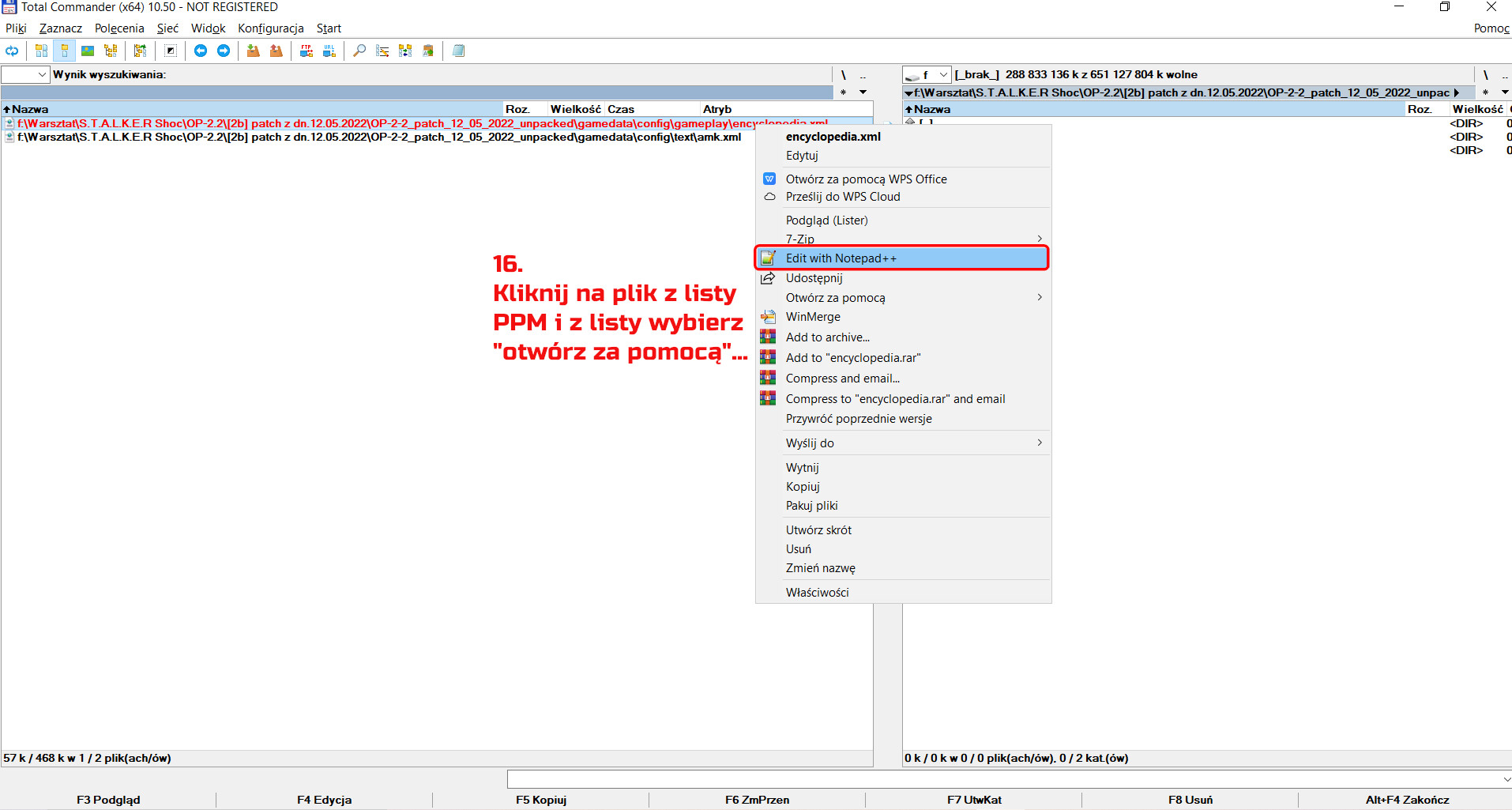This screenshot has height=810, width=1512.
Task: Click left panel favorites asterisk button
Action: coord(843,92)
